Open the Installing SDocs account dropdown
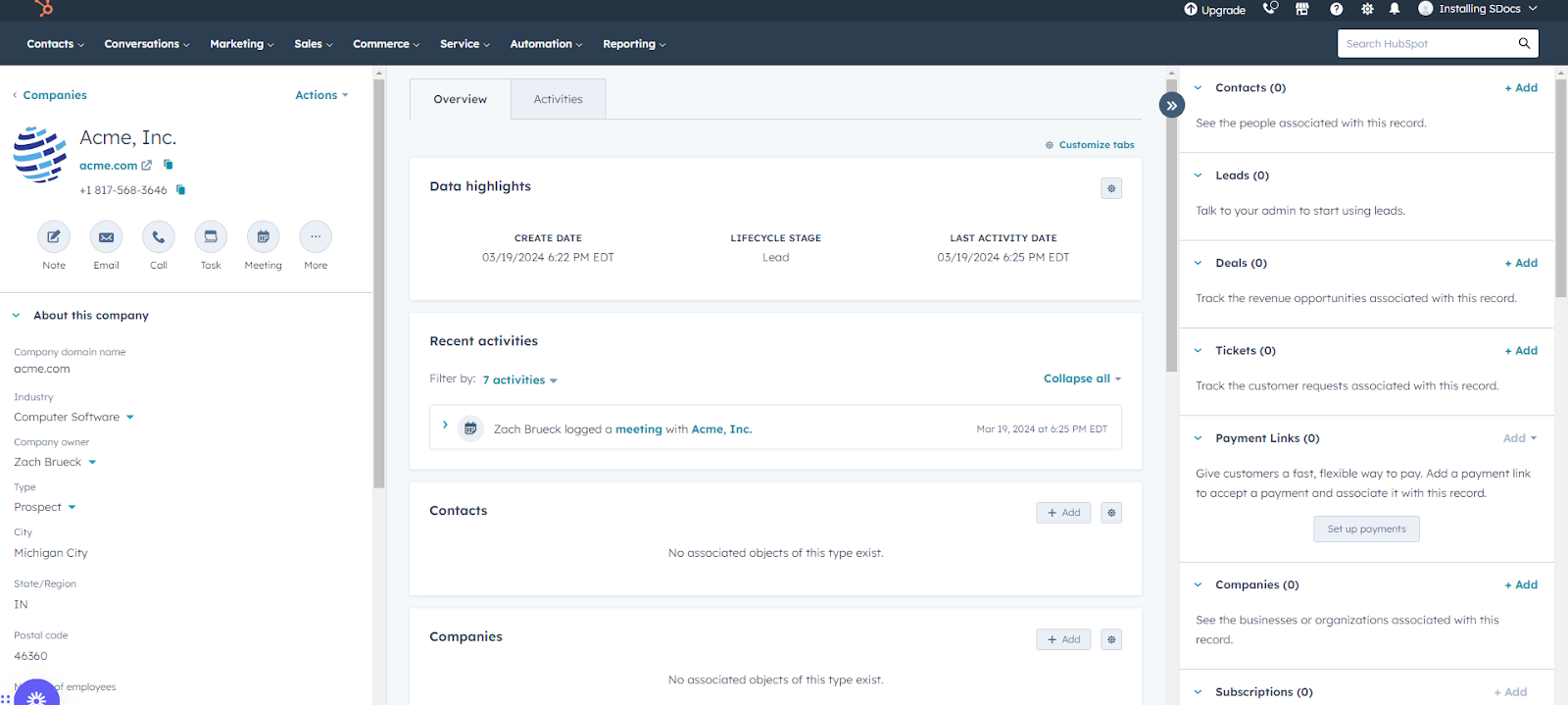Viewport: 1568px width, 705px height. [x=1478, y=9]
